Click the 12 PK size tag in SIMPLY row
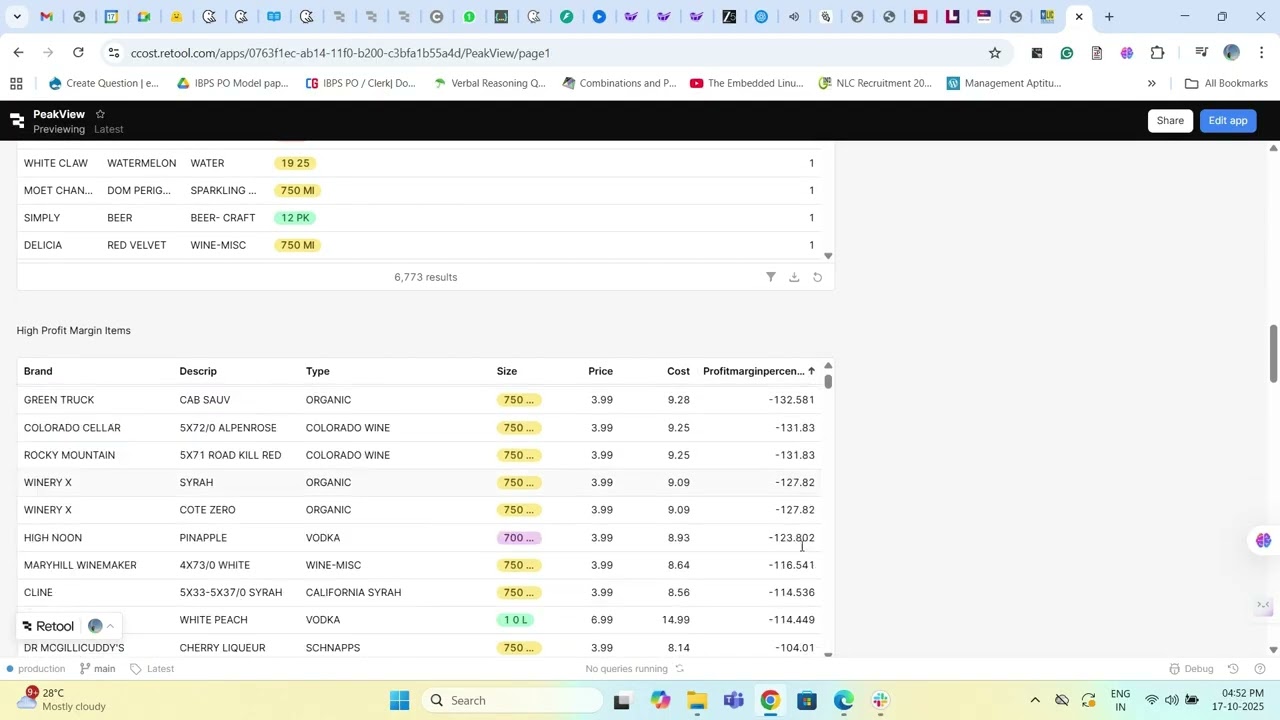This screenshot has width=1280, height=720. click(x=295, y=218)
